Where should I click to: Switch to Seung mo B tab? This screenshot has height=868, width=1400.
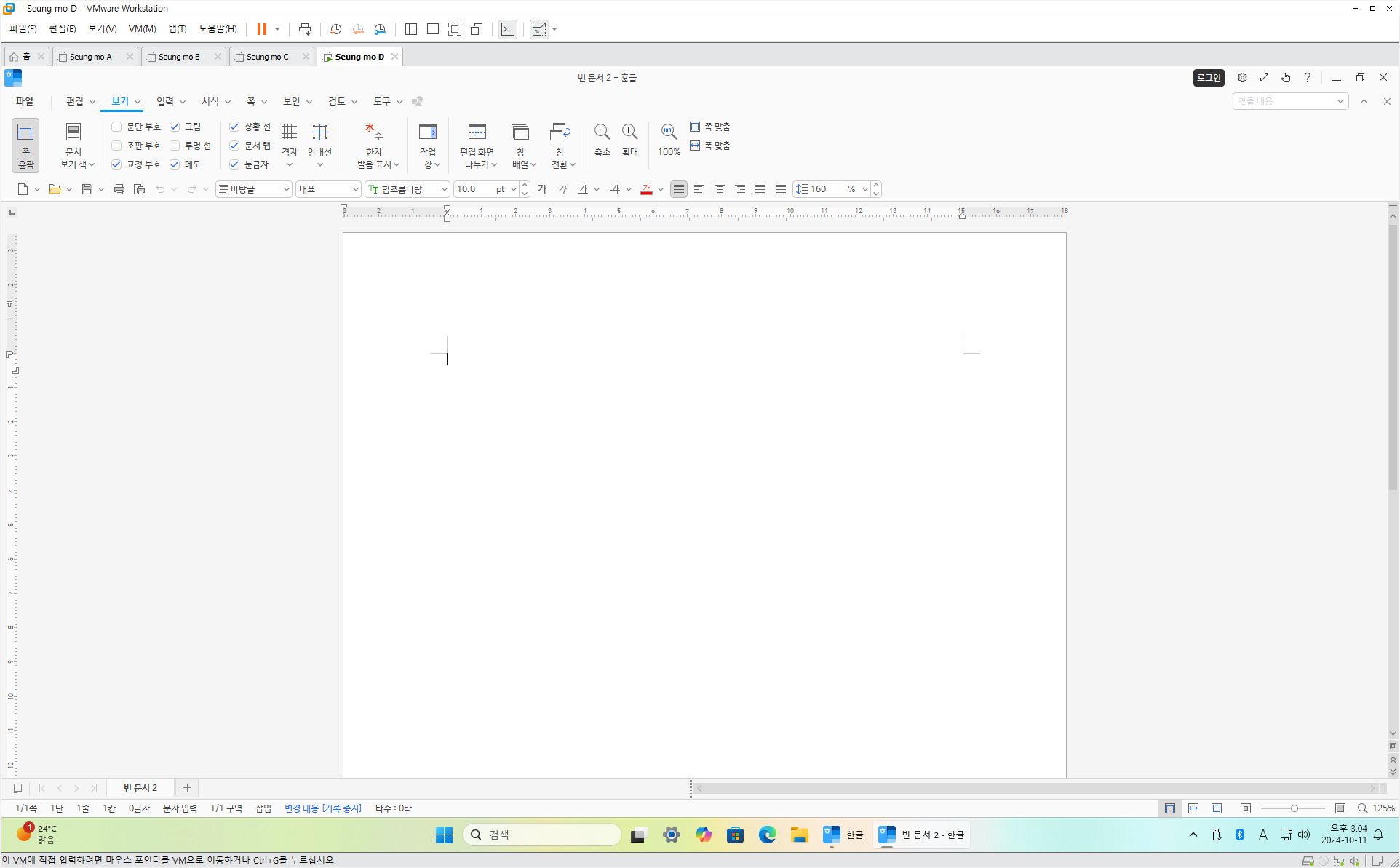pos(179,57)
